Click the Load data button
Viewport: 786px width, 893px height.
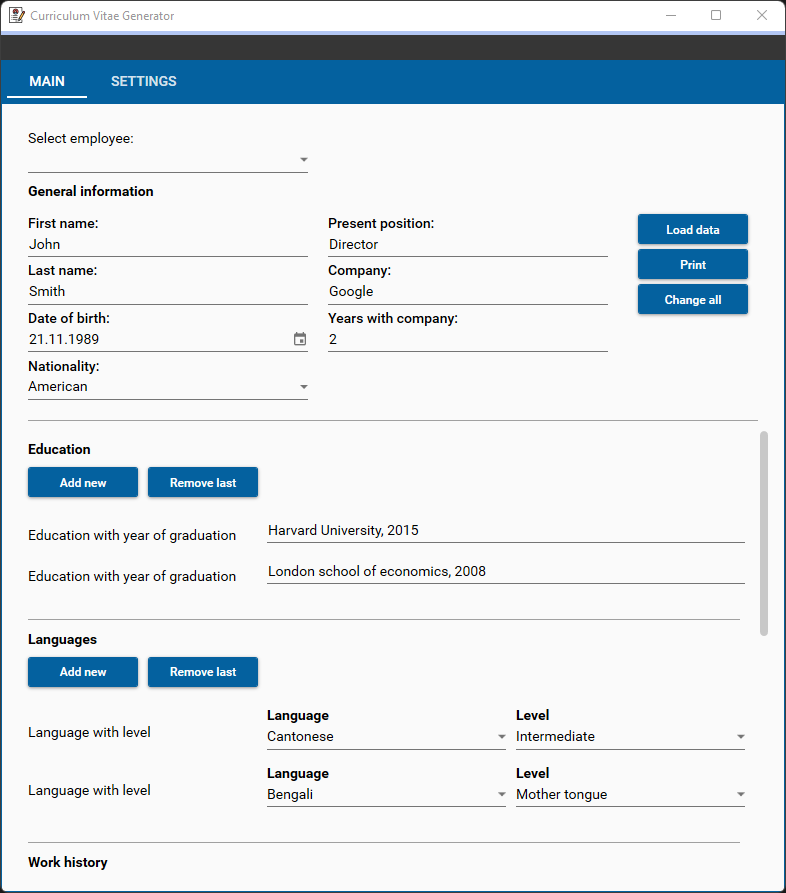tap(693, 230)
